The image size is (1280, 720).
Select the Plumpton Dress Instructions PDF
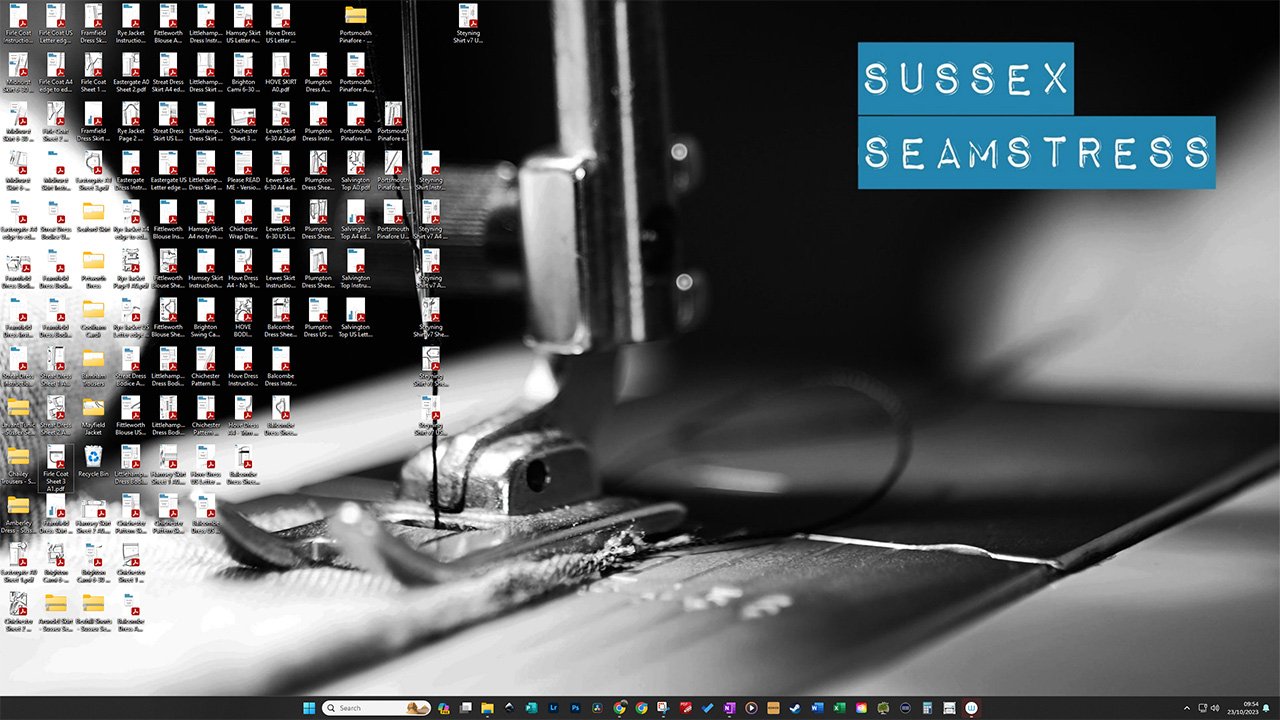coord(318,124)
